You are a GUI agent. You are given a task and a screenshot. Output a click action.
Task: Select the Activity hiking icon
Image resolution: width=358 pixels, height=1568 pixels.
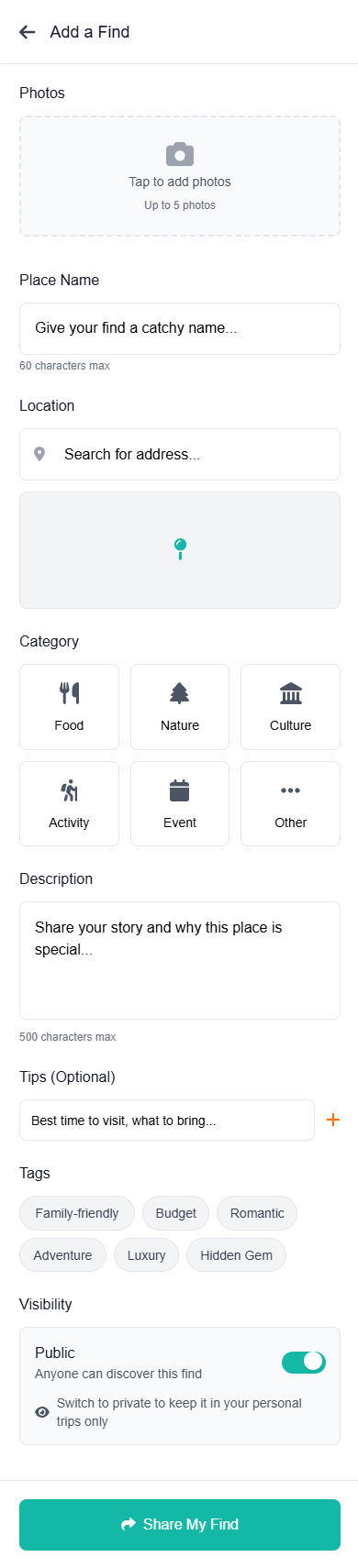[69, 790]
